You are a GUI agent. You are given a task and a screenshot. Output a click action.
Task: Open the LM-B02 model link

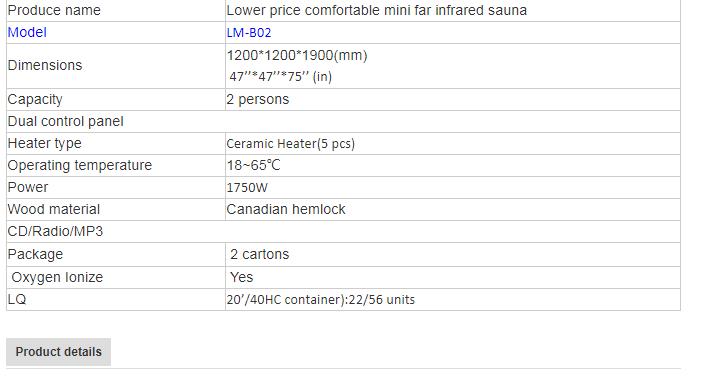[249, 33]
